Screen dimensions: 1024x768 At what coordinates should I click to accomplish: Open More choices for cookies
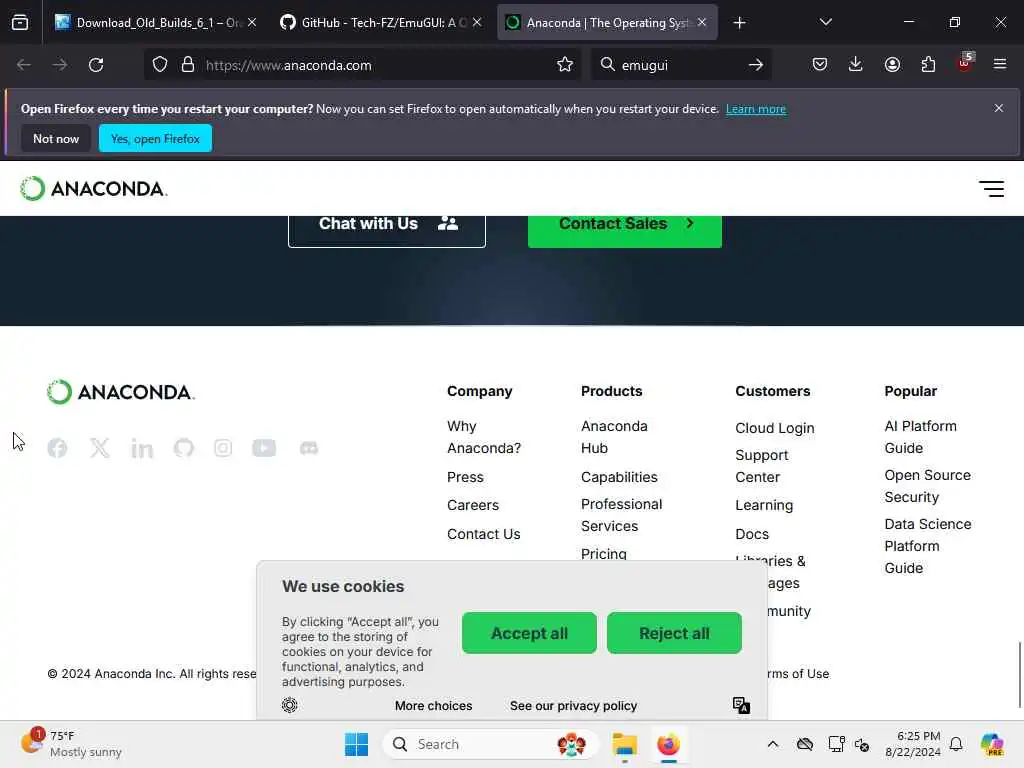(x=433, y=705)
